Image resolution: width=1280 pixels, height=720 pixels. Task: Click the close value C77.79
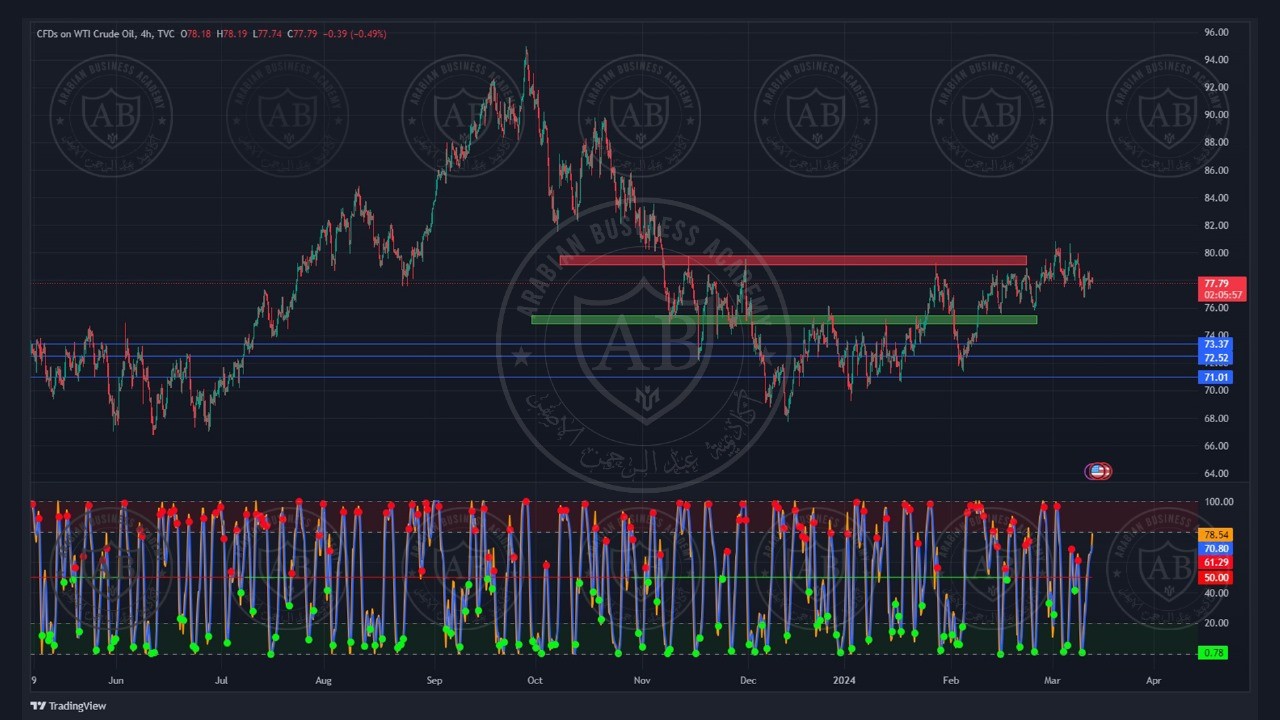302,34
